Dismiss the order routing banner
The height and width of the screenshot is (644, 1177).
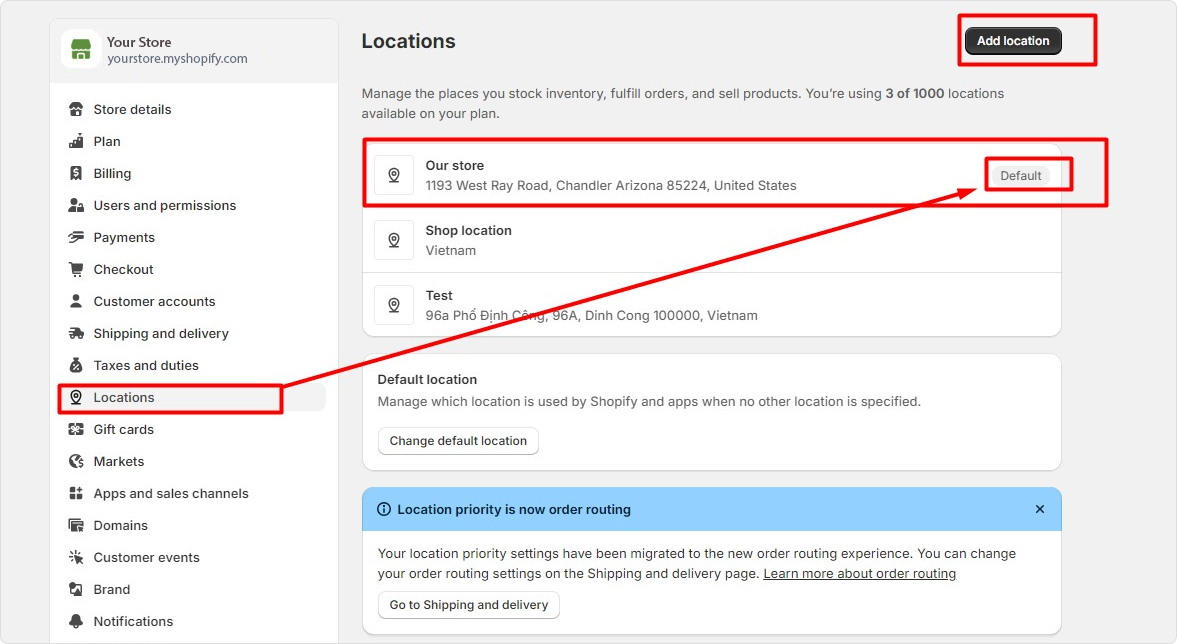1040,509
